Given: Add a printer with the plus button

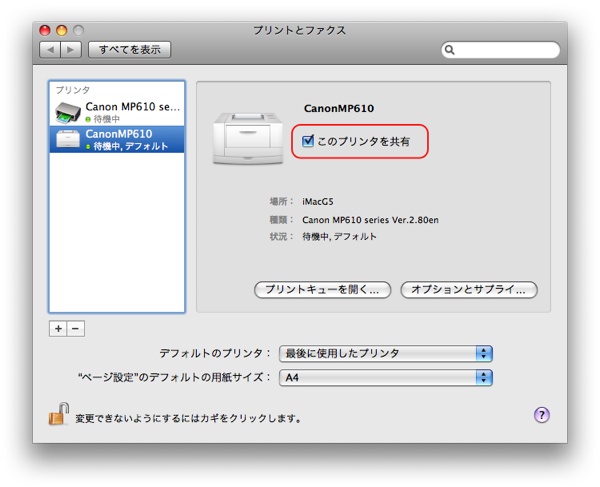Looking at the screenshot, I should [x=58, y=329].
